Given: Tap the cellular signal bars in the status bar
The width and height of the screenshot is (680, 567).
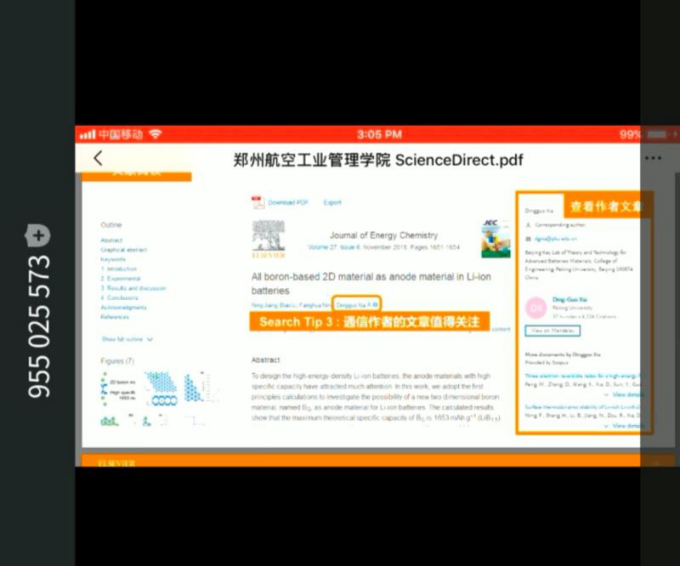Looking at the screenshot, I should (x=87, y=134).
